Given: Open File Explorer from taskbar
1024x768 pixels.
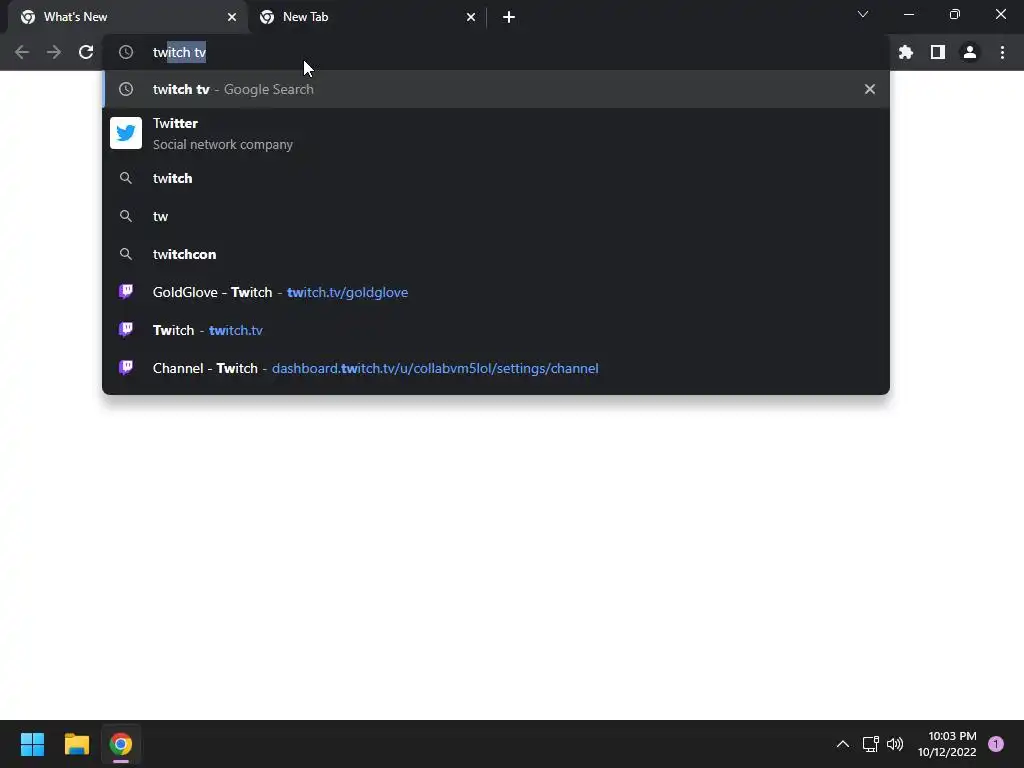Looking at the screenshot, I should point(76,744).
